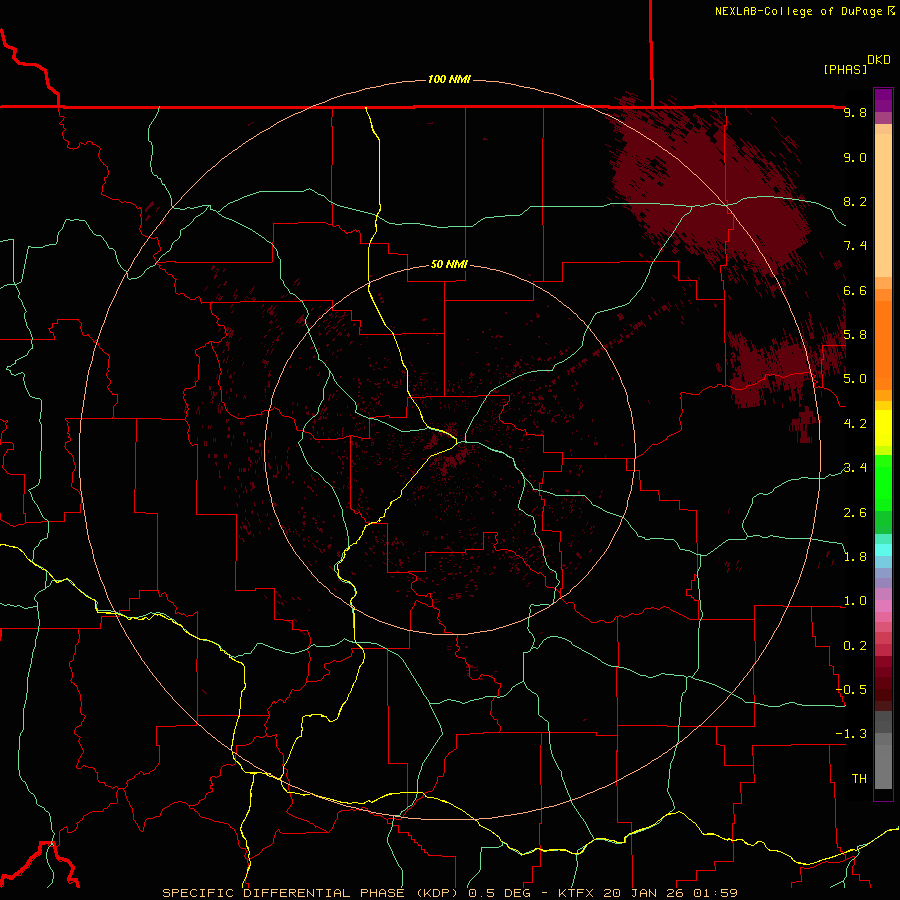Select the 9.8 value on the color scale

[x=855, y=112]
